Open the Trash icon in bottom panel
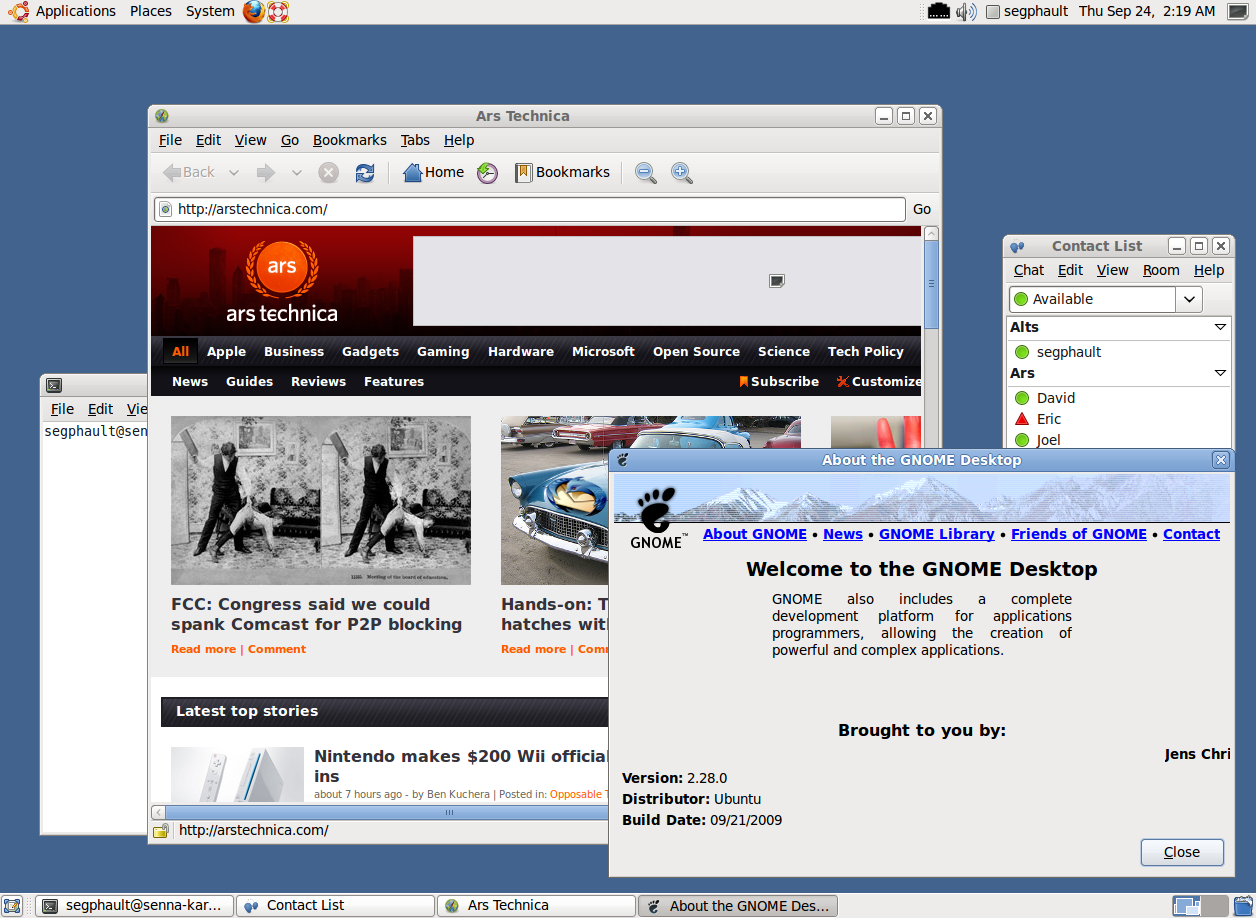This screenshot has height=918, width=1256. (1242, 906)
